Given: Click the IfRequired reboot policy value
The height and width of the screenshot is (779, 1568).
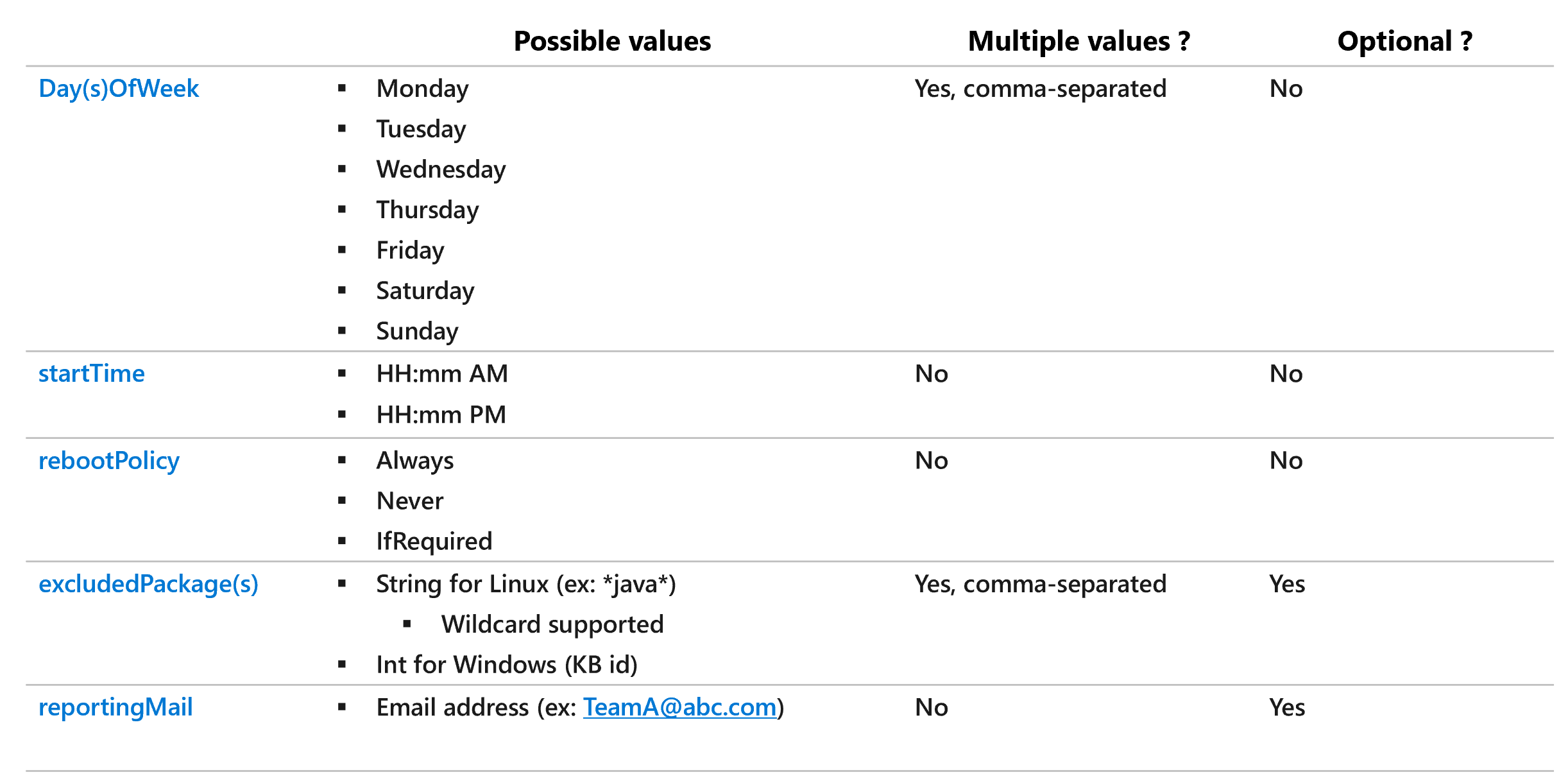Looking at the screenshot, I should click(434, 542).
